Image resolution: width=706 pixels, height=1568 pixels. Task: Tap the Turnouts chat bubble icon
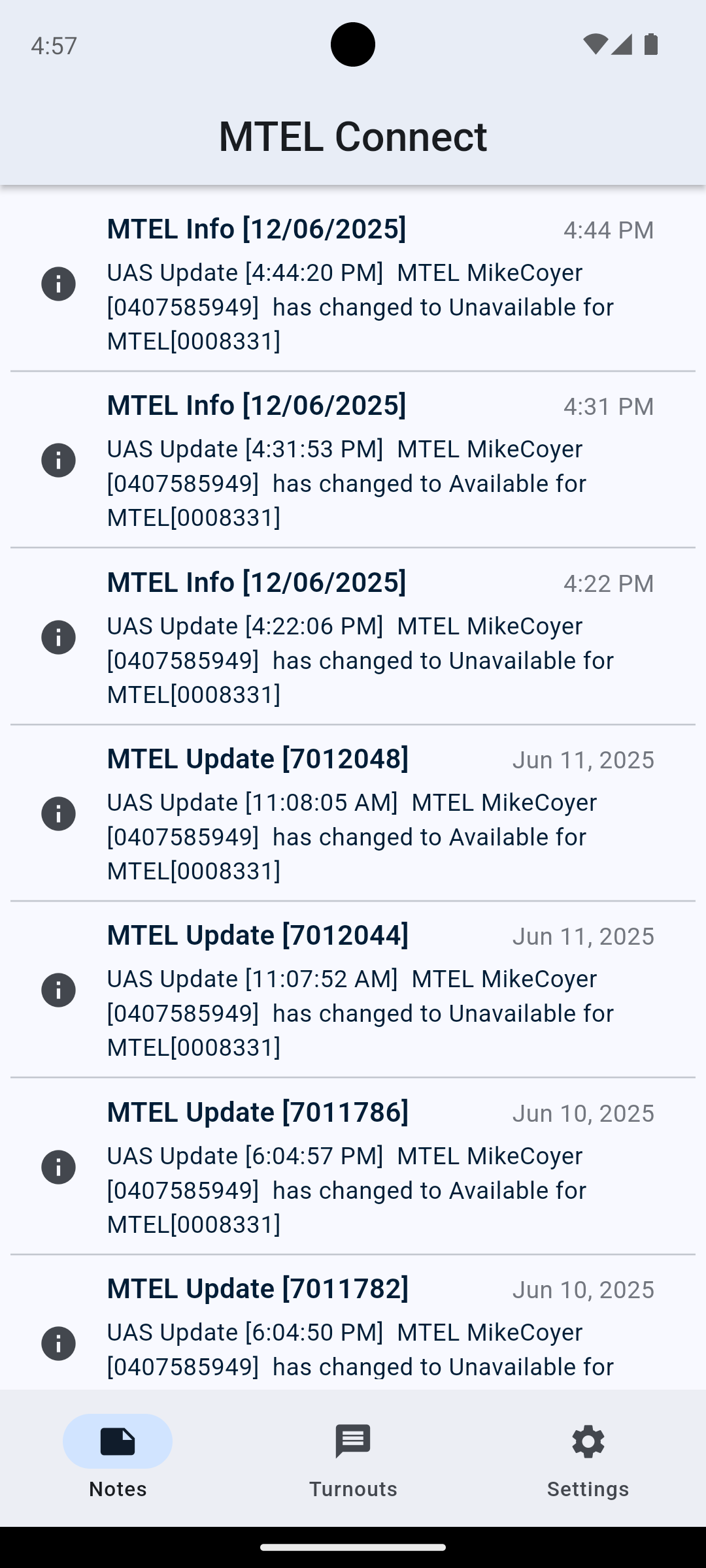click(353, 1441)
